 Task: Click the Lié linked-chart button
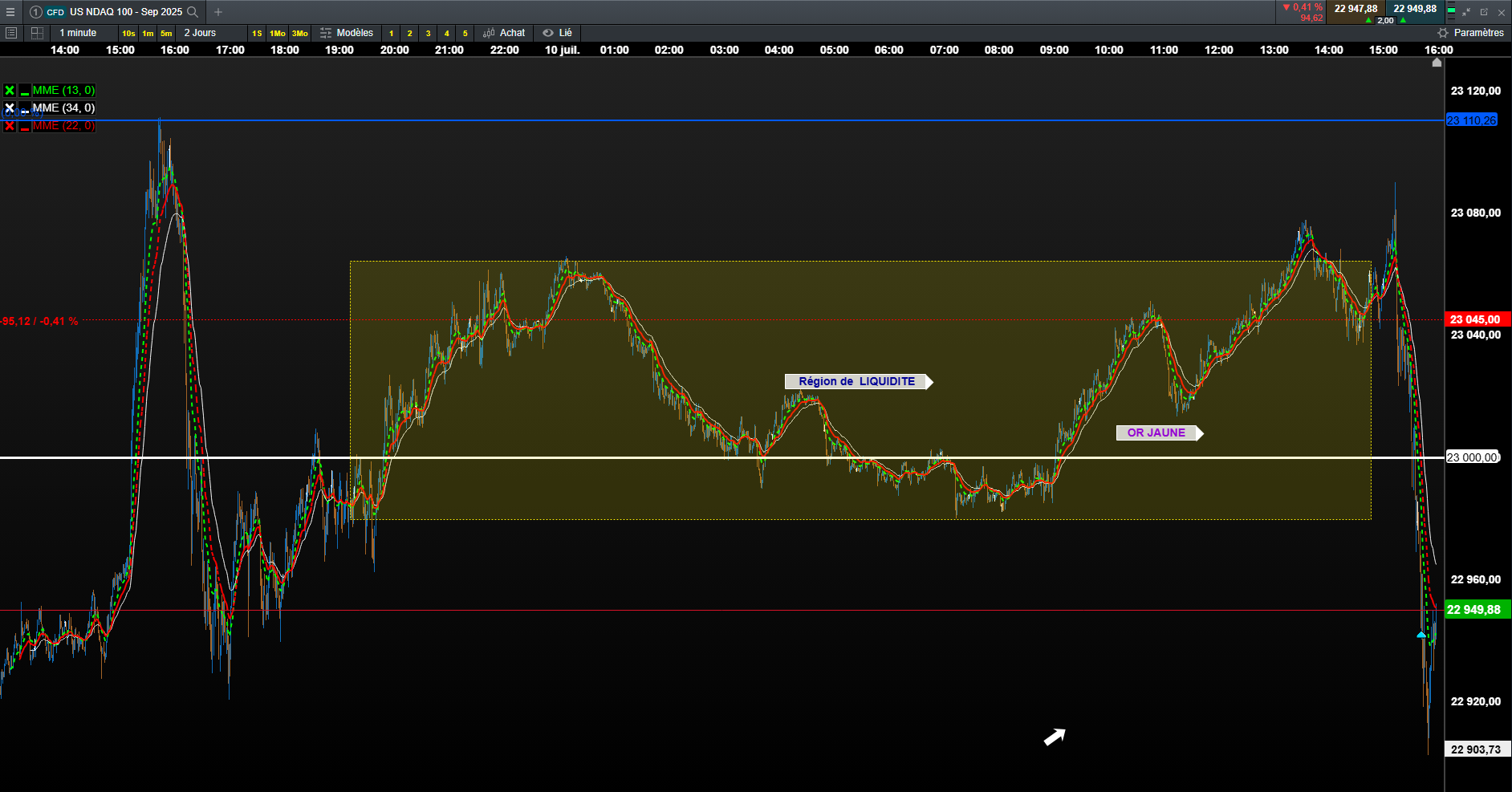tap(557, 33)
